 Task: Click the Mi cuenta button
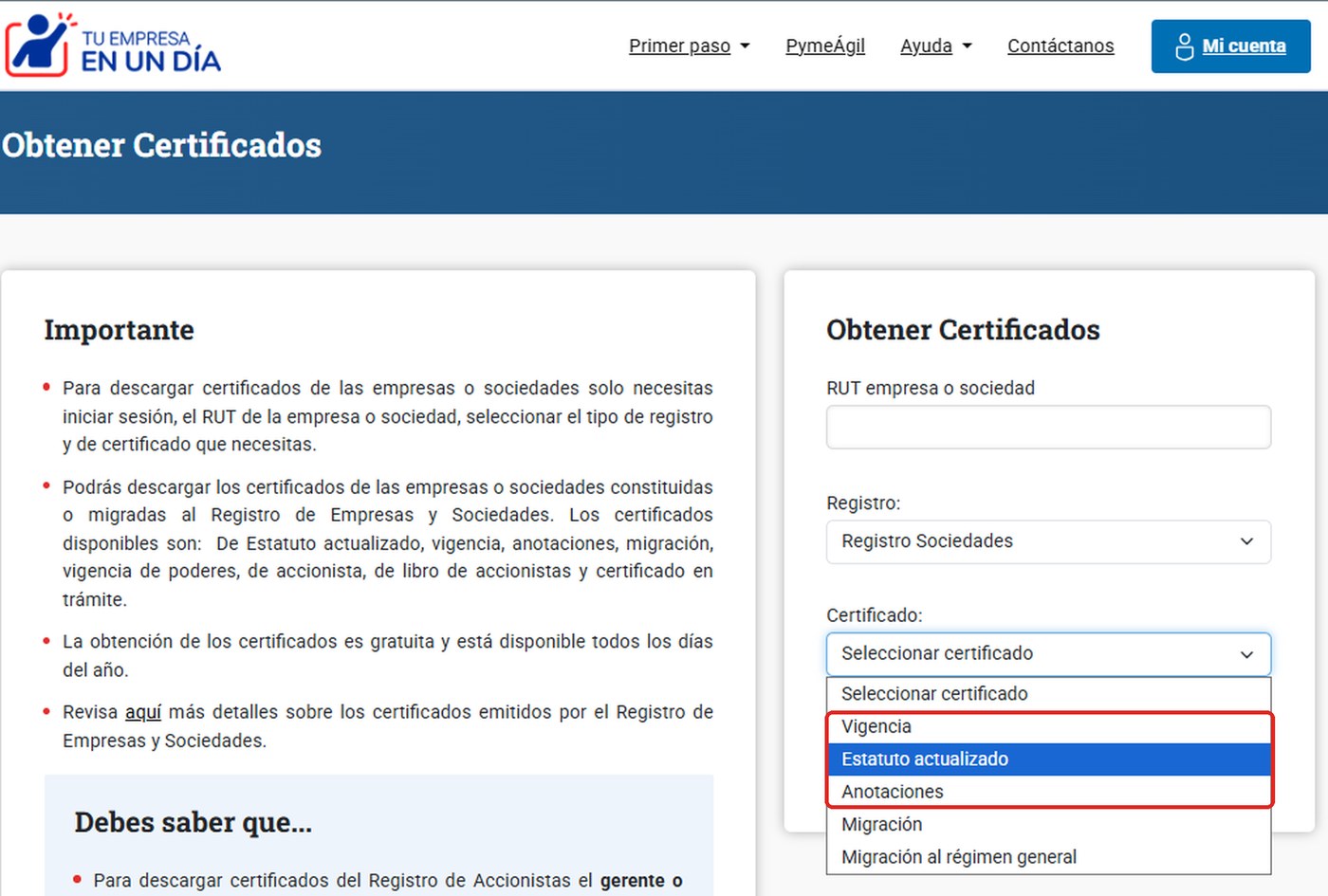[1230, 46]
